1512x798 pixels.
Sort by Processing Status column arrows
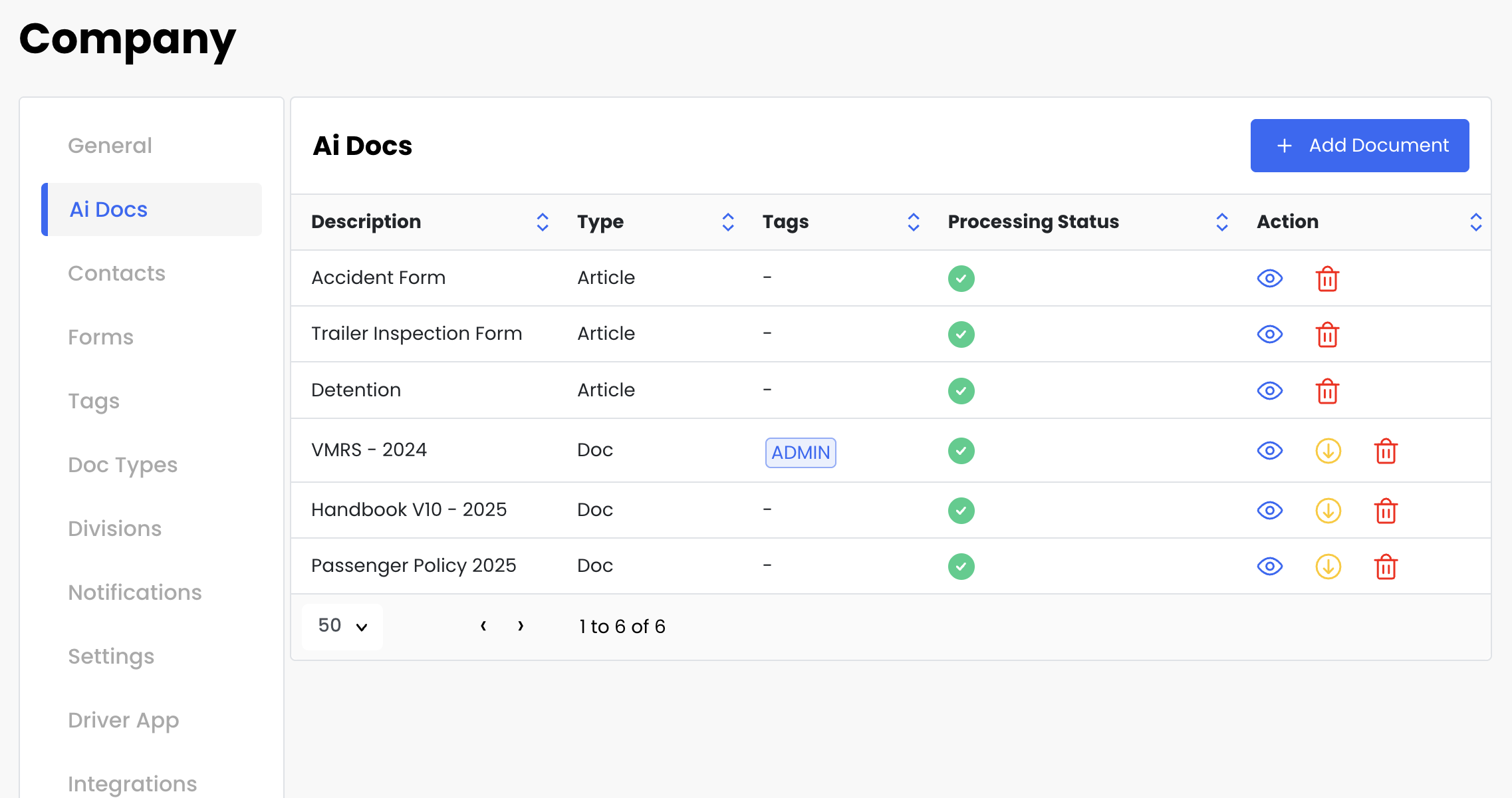click(1221, 222)
